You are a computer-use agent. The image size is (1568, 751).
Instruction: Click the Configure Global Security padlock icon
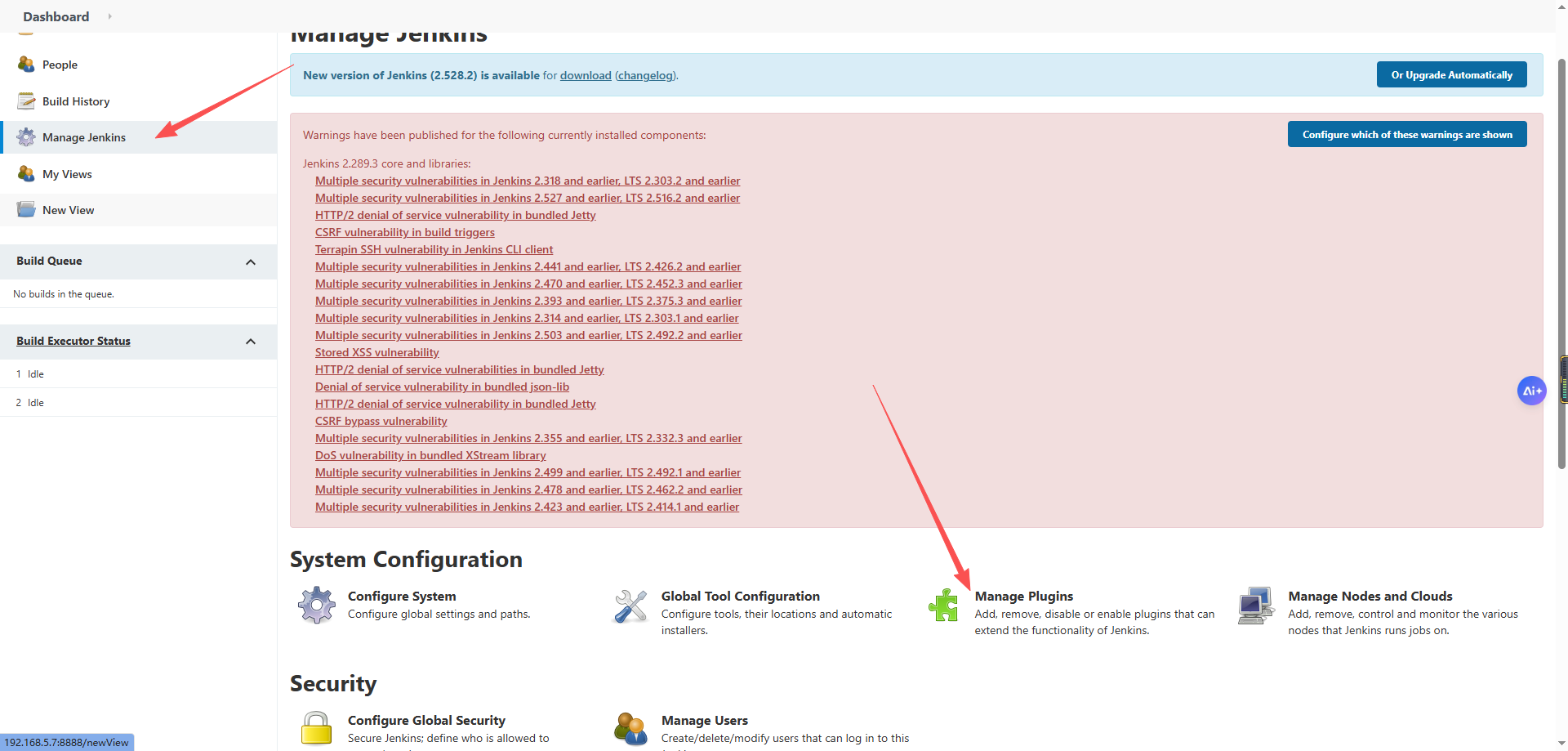pos(317,729)
